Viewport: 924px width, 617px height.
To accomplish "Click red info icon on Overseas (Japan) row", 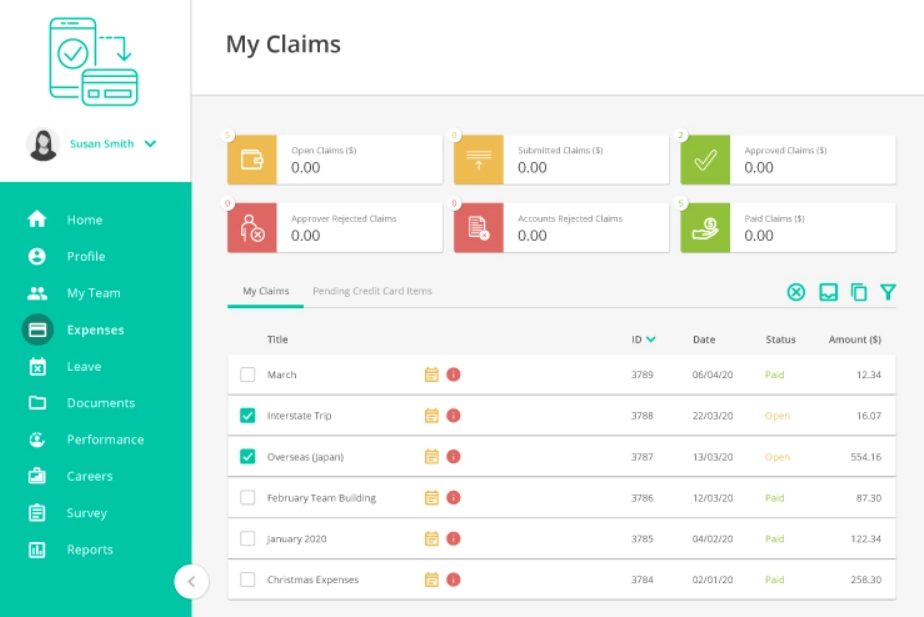I will click(453, 457).
